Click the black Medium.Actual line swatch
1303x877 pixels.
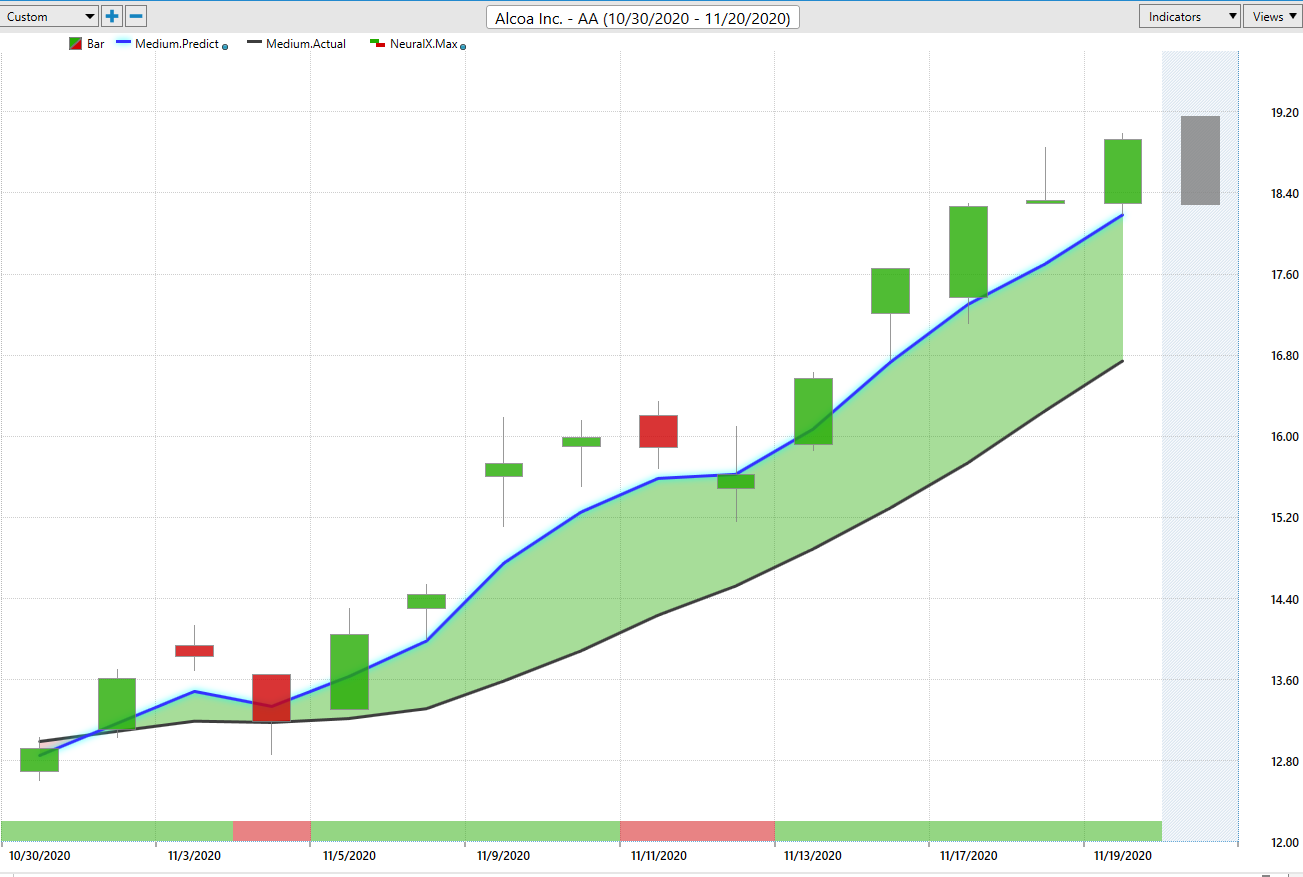254,44
